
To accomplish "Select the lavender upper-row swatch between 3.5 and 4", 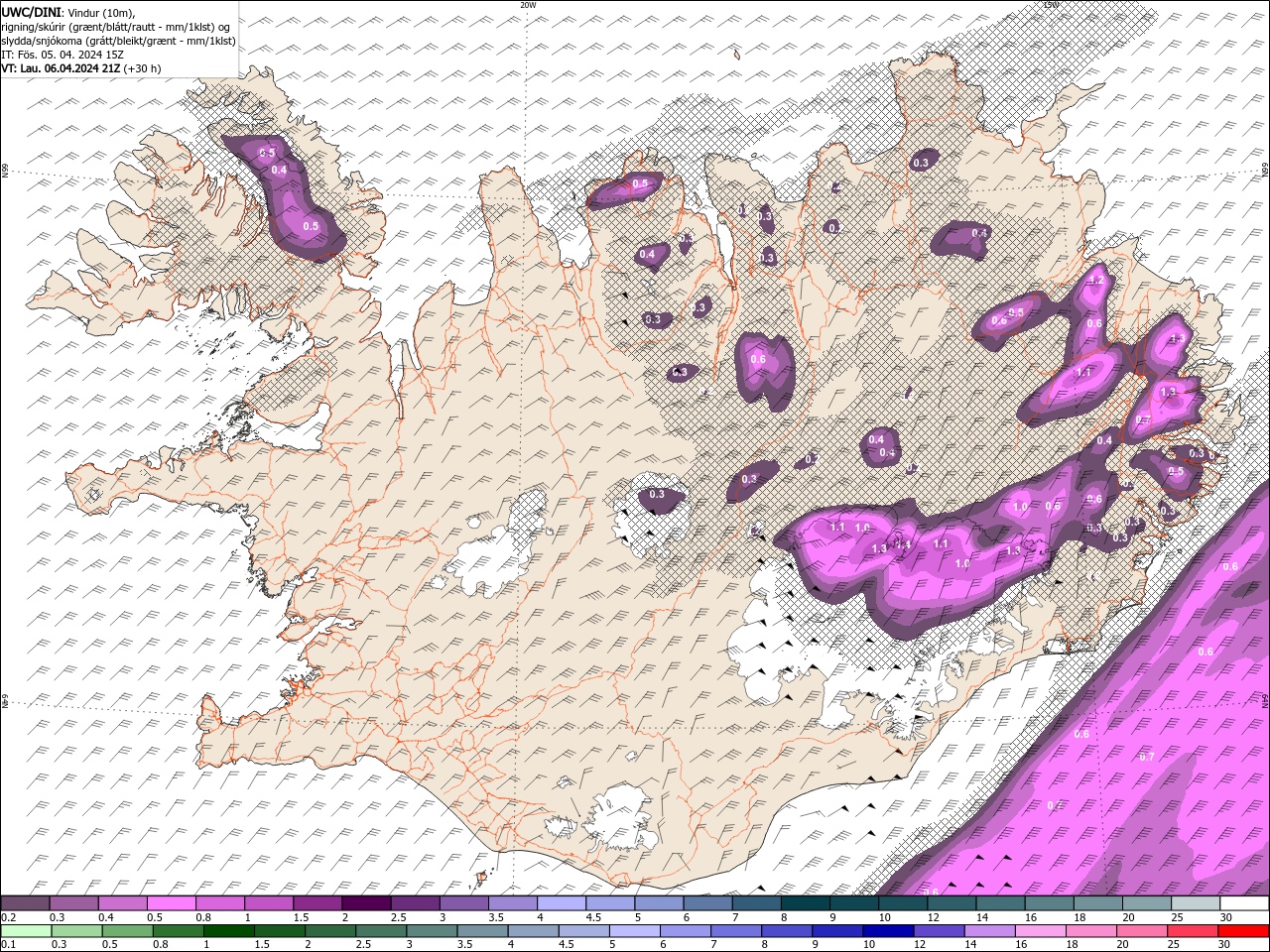I will 512,903.
